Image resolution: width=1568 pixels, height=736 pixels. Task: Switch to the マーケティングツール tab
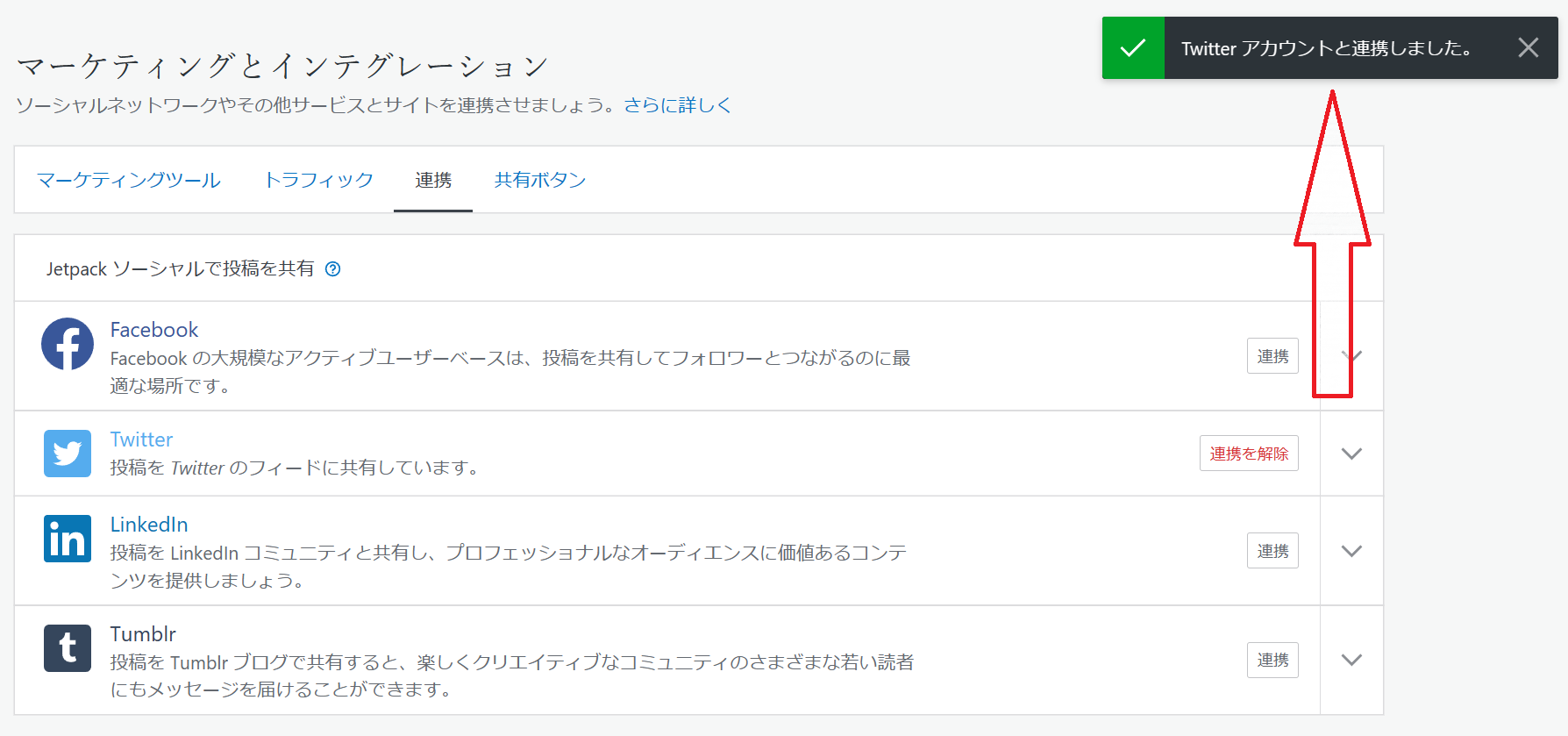[x=129, y=180]
